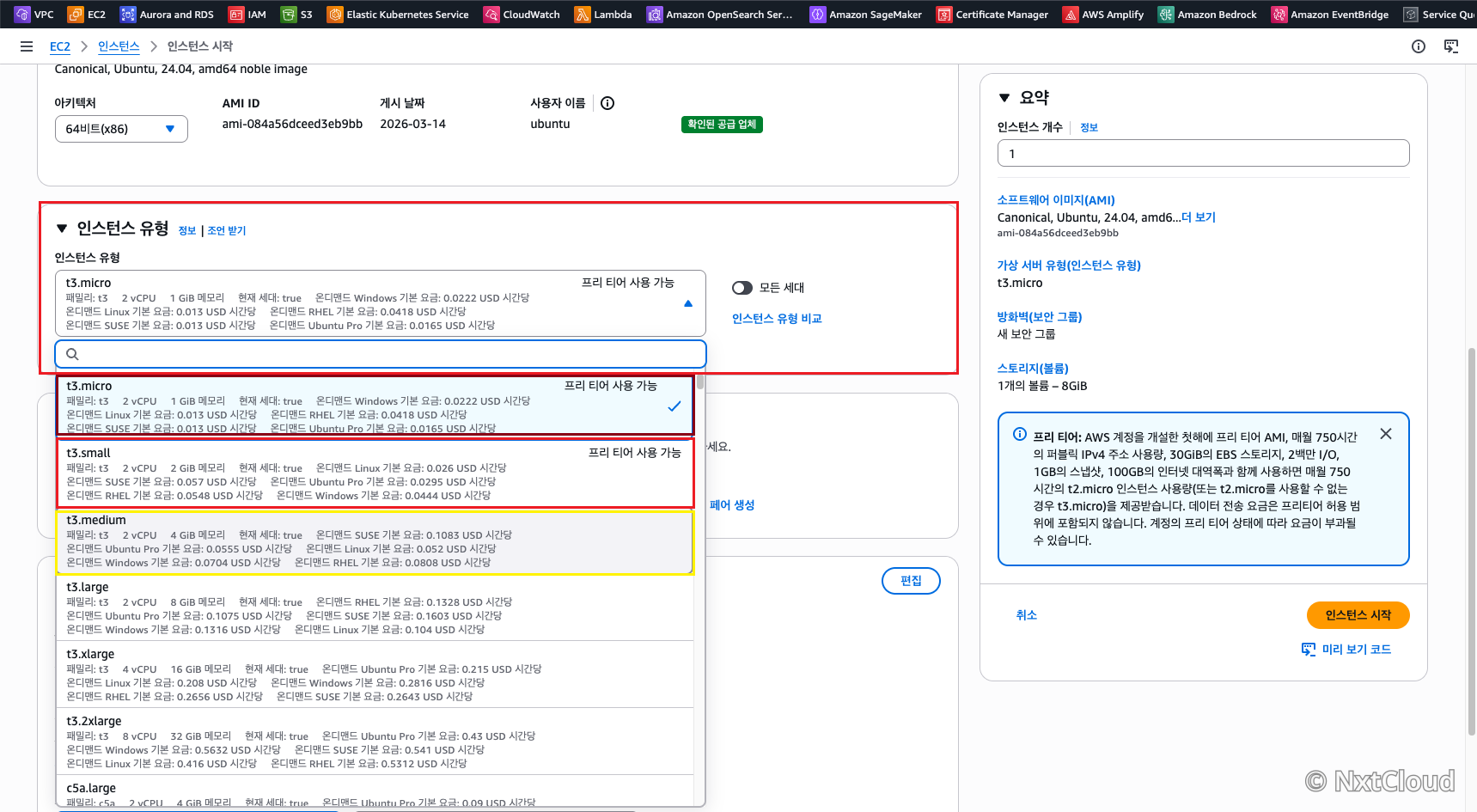The image size is (1477, 812).
Task: Collapse the 인스턴스 유형 section triangle
Action: [62, 229]
